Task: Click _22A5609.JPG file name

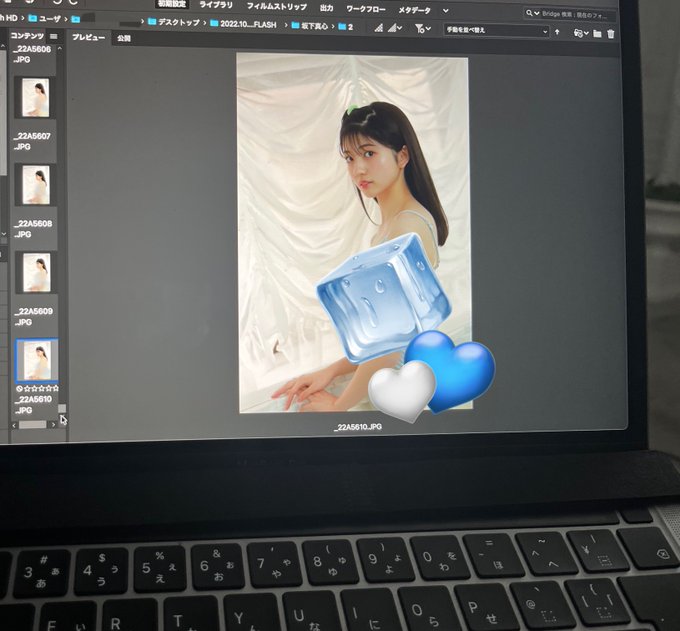Action: (x=33, y=317)
